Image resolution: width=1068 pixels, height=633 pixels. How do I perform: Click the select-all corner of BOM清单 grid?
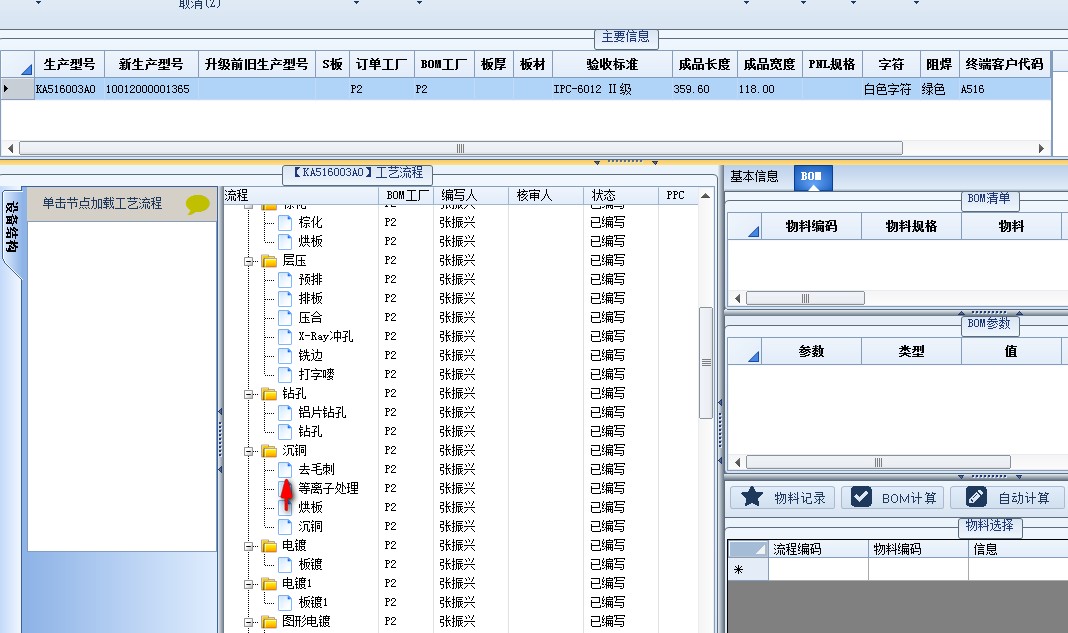point(744,226)
